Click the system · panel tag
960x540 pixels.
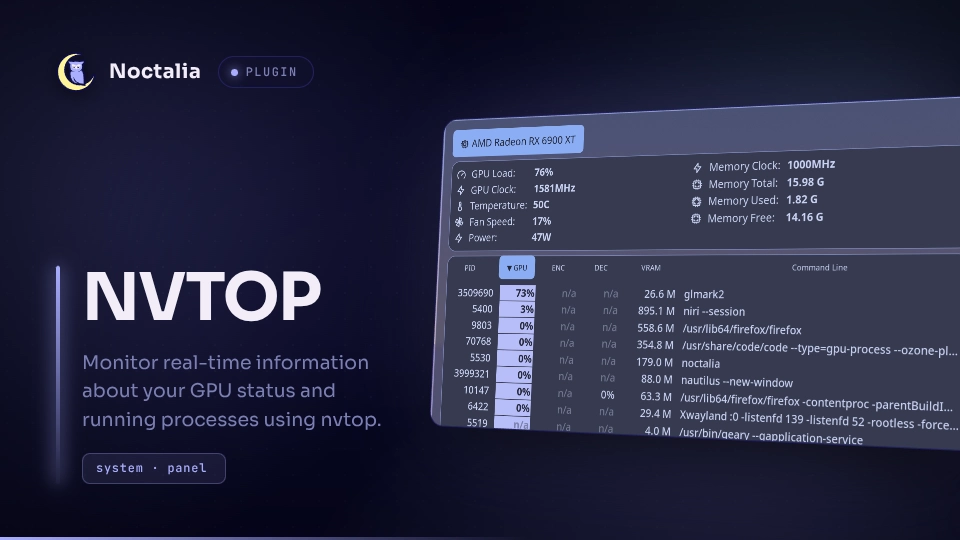[154, 468]
